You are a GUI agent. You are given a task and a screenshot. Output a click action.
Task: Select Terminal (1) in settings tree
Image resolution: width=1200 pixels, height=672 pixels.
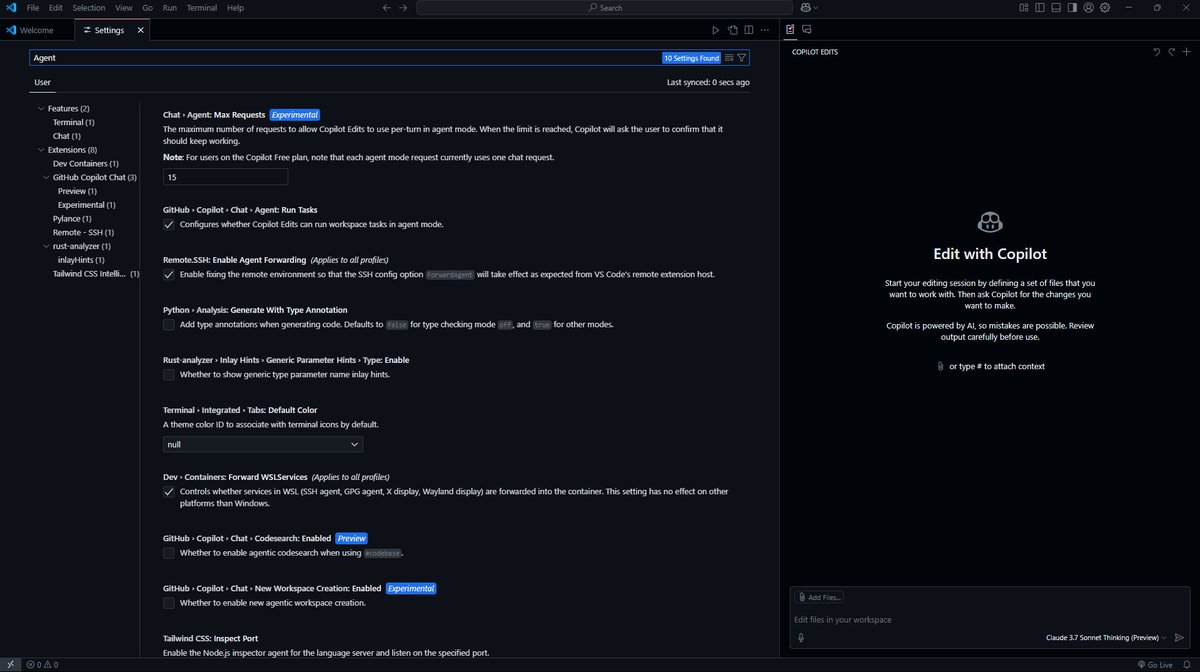pyautogui.click(x=74, y=122)
